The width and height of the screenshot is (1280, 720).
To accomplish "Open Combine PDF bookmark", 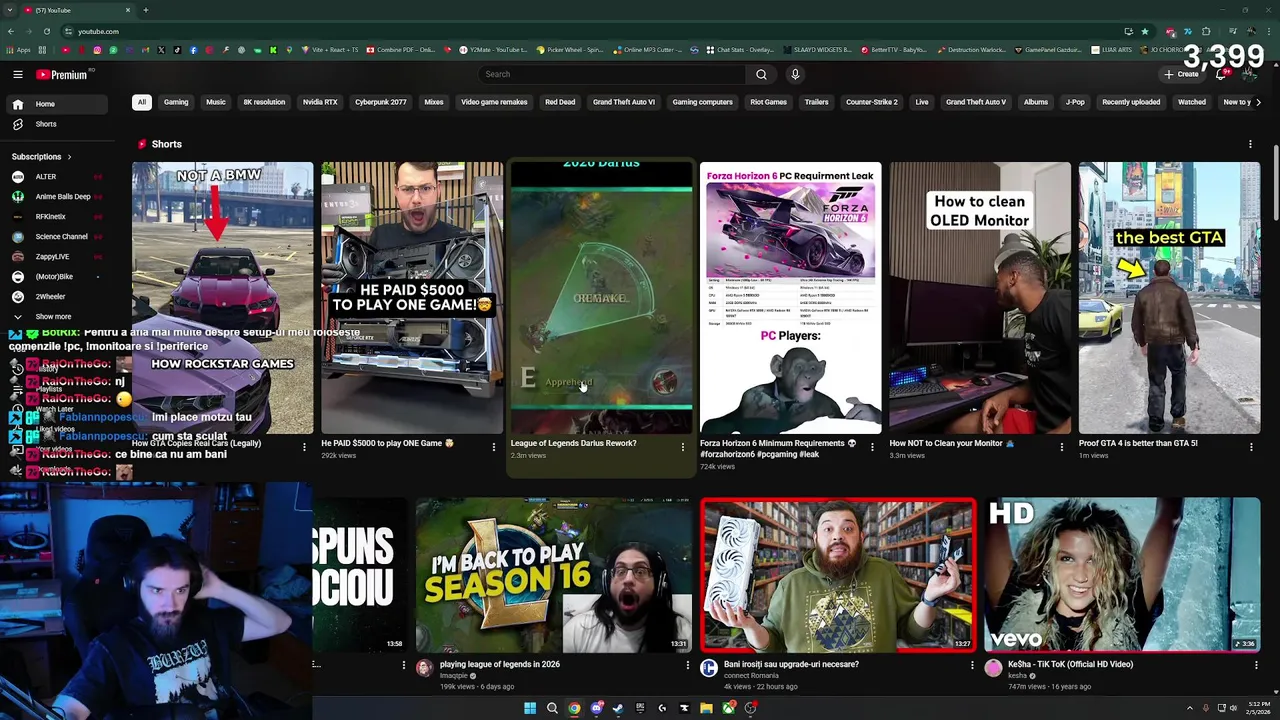I will tap(400, 50).
